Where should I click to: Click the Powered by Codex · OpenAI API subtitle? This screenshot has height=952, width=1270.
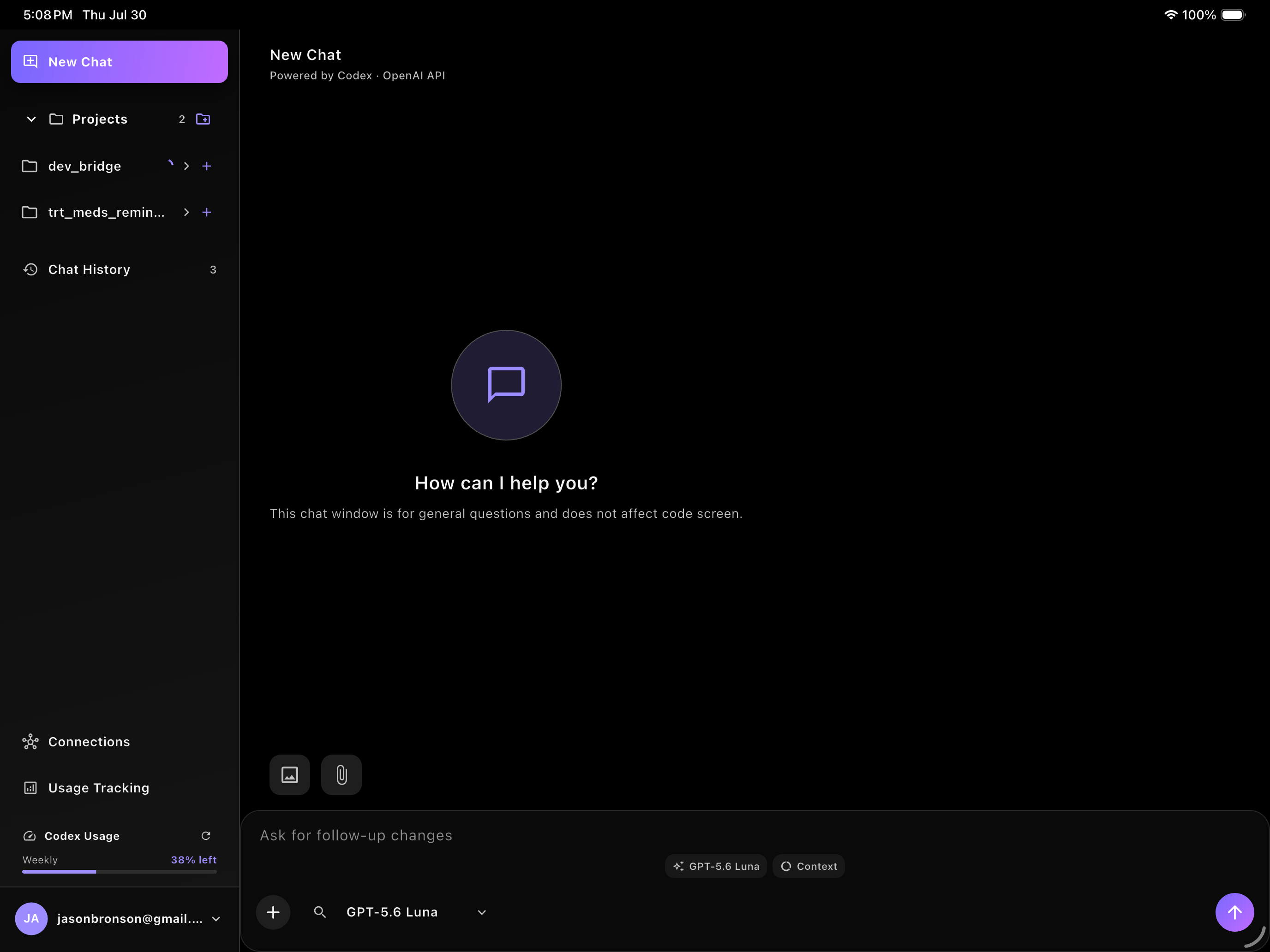(x=357, y=75)
